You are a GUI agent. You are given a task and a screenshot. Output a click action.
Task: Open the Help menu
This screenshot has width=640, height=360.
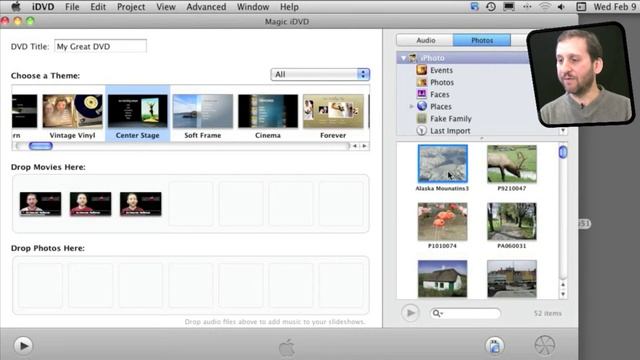point(289,7)
